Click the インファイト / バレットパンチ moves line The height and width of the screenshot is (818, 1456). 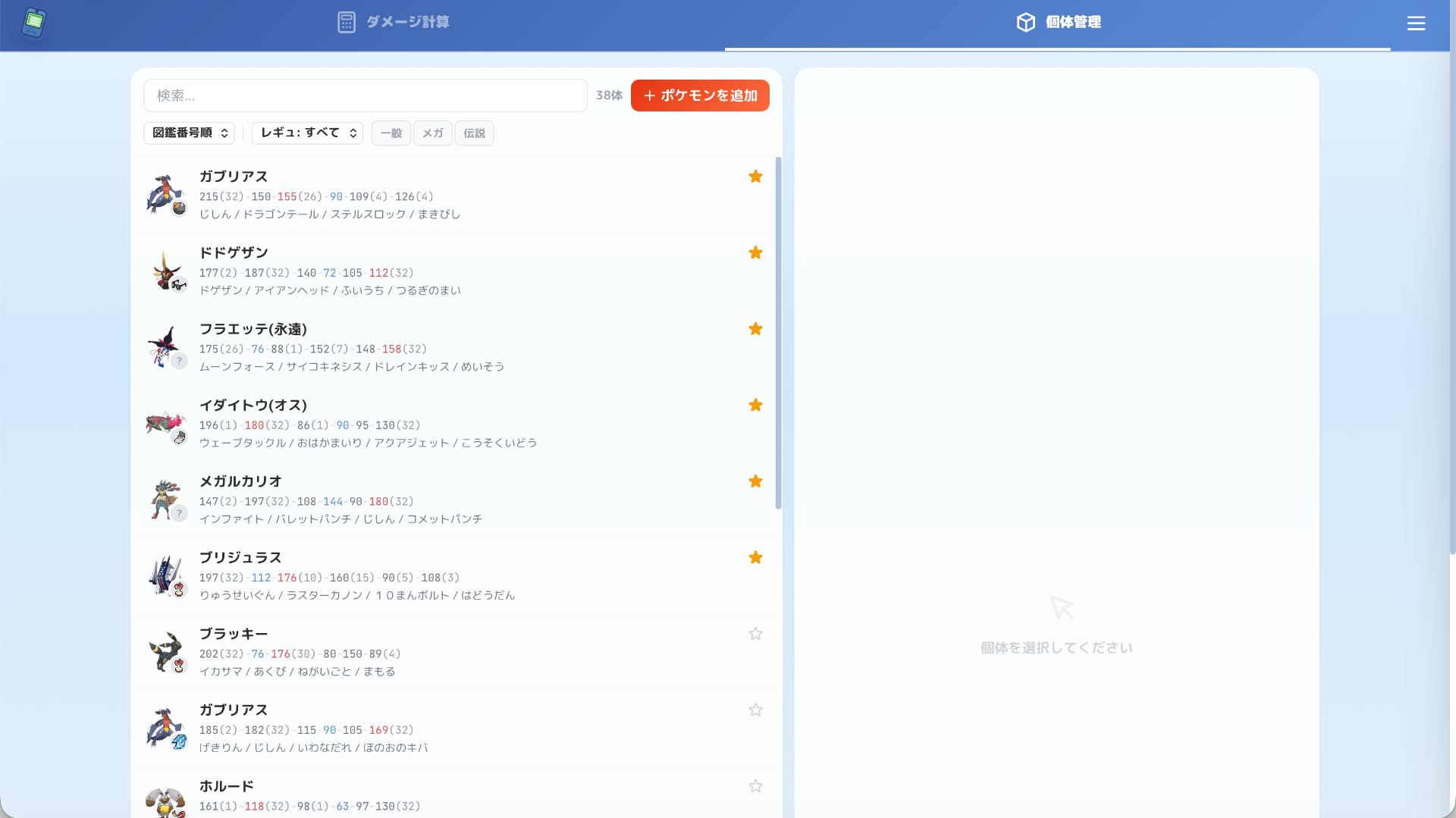pyautogui.click(x=340, y=519)
